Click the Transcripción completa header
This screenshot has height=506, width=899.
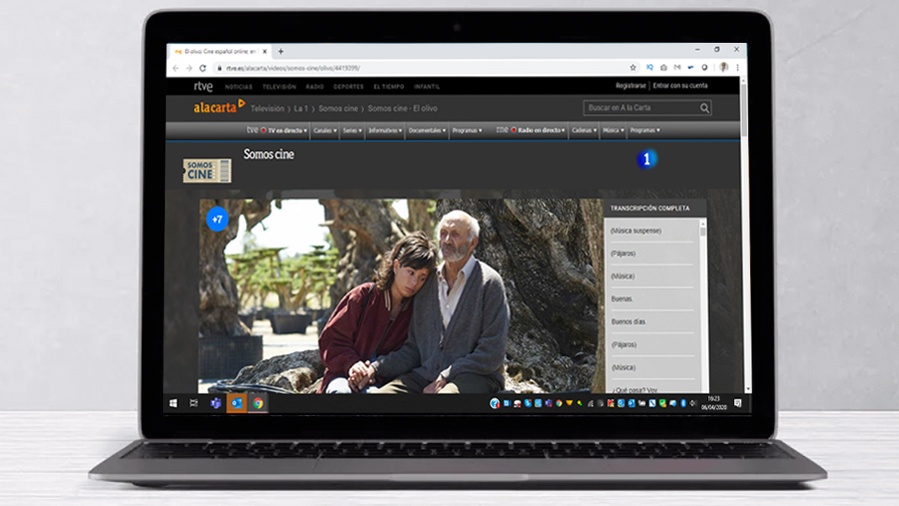(650, 208)
